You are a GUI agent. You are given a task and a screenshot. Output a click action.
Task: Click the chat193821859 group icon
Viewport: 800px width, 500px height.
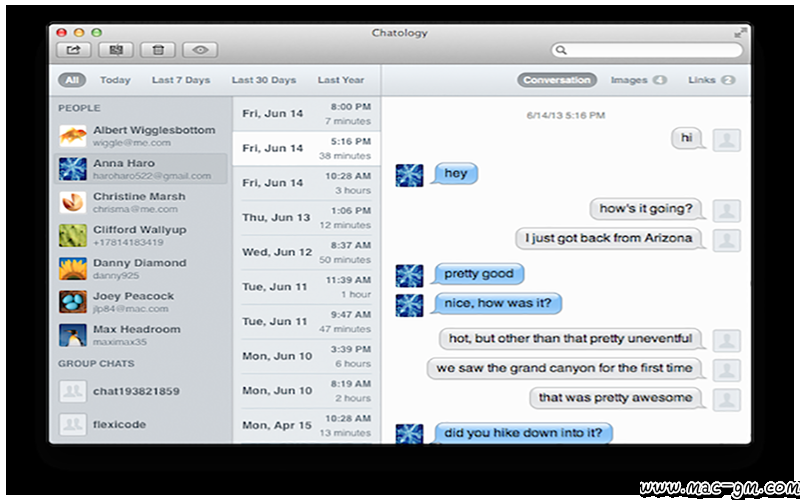[72, 391]
